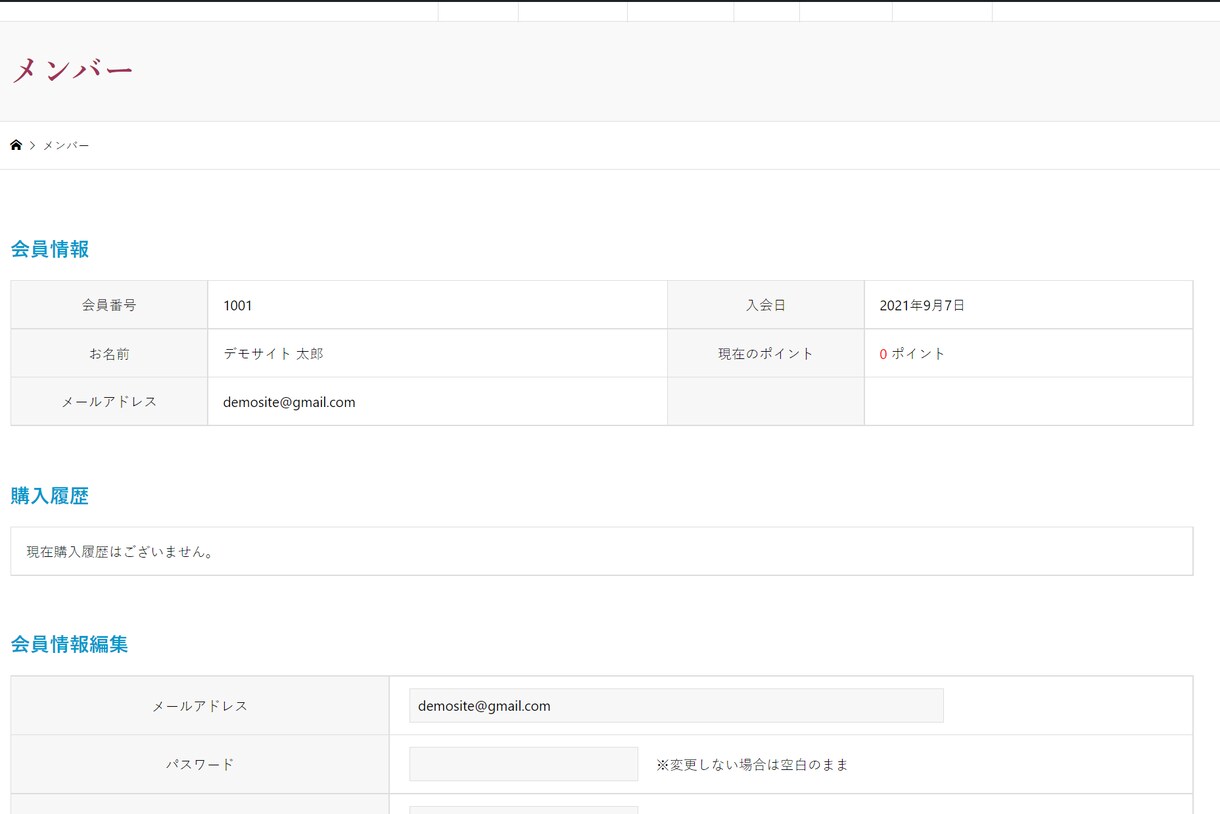Image resolution: width=1220 pixels, height=814 pixels.
Task: Click the 会員番号 label cell
Action: pos(109,305)
